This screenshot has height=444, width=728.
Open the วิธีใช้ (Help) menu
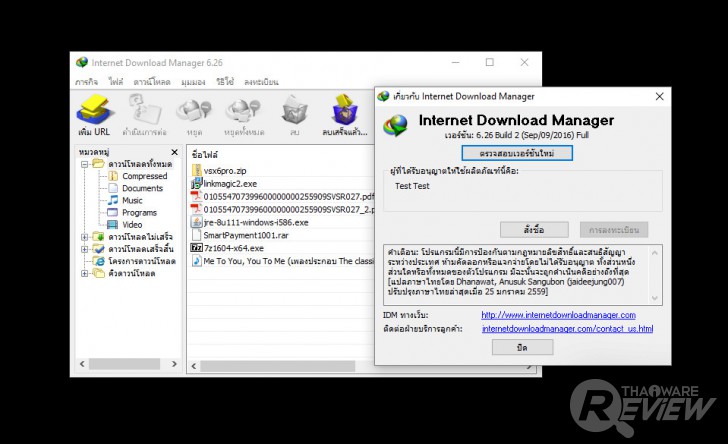point(225,82)
